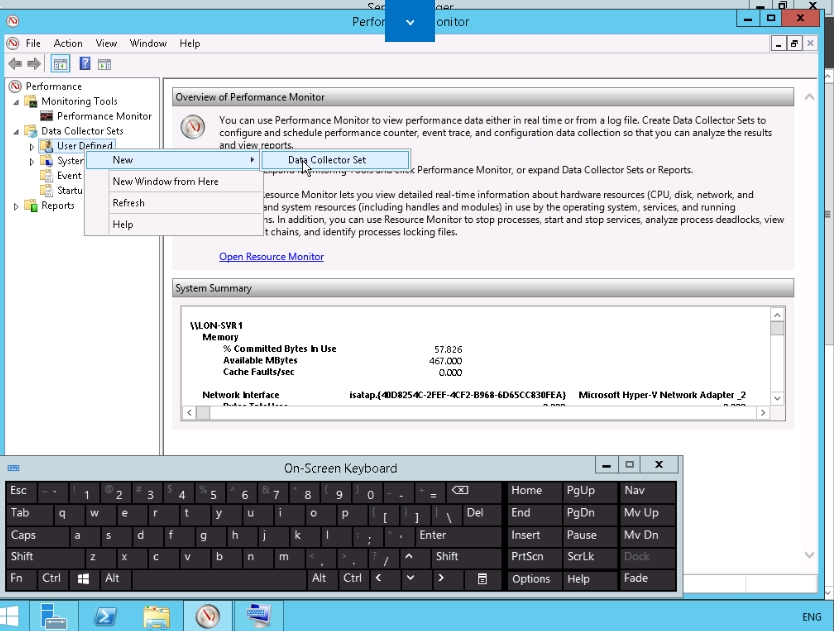
Task: Open the Window menu
Action: pos(148,44)
